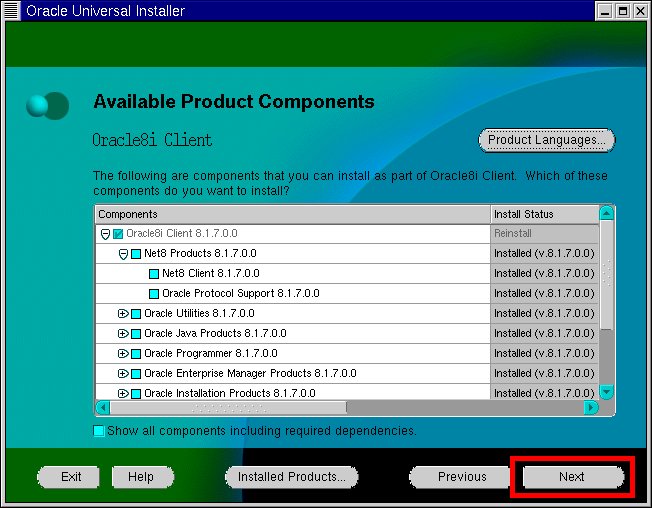The height and width of the screenshot is (508, 652).
Task: Check Oracle Installation Products checkbox
Action: [136, 394]
